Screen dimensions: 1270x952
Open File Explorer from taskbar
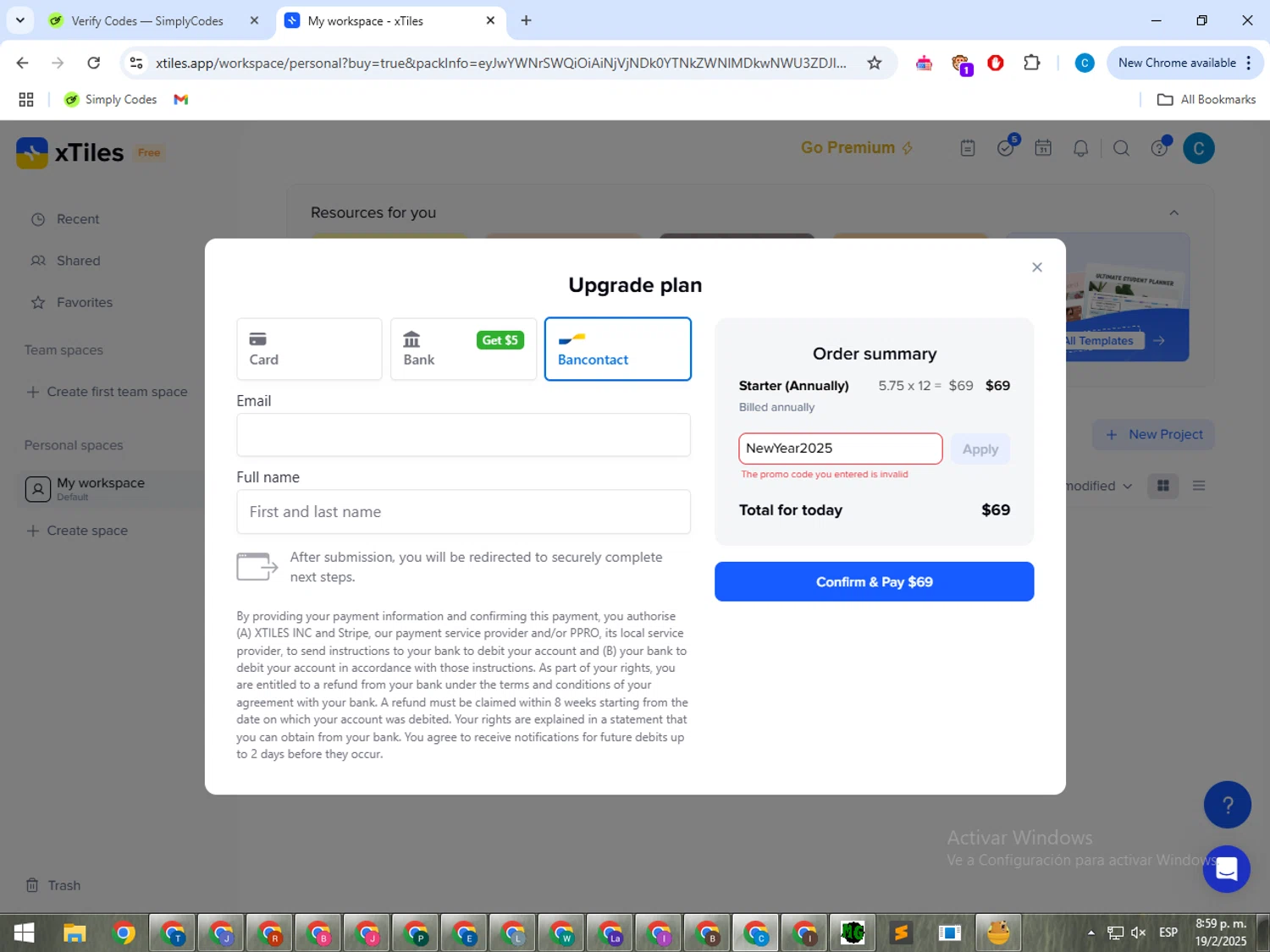tap(75, 933)
